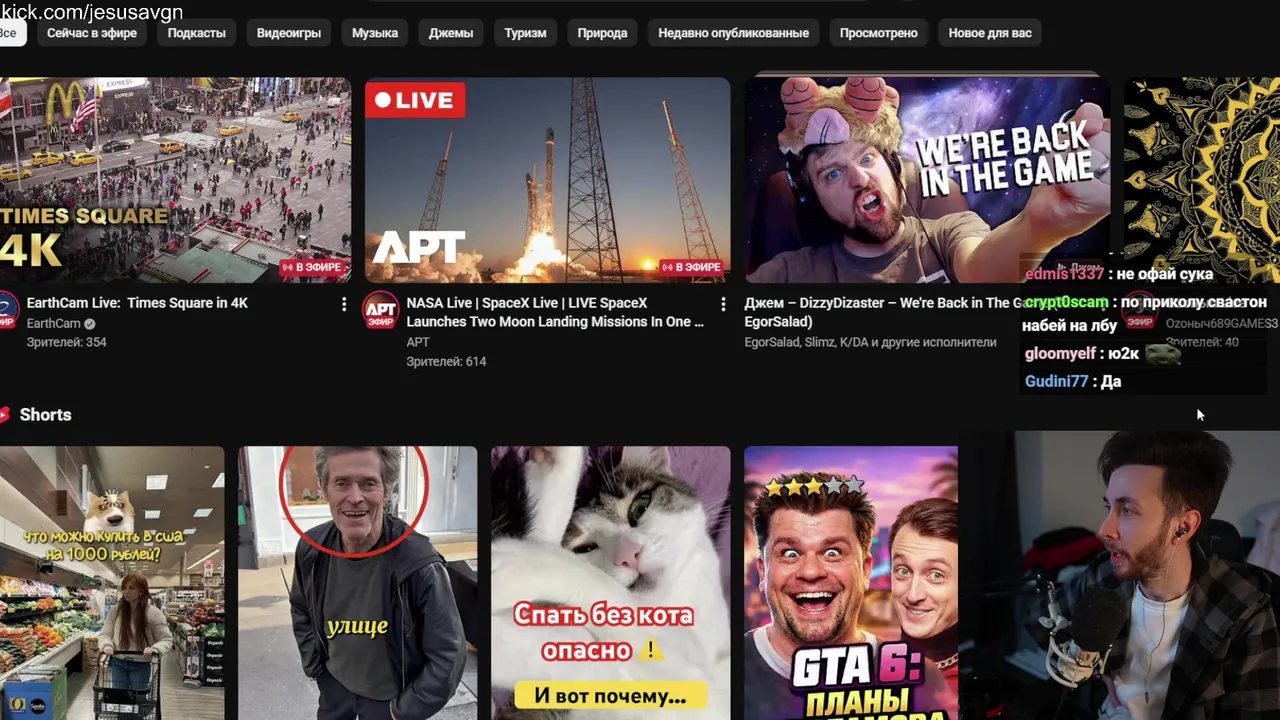Open "We're Back in the Game" thumbnail
Viewport: 1280px width, 720px height.
[x=927, y=180]
